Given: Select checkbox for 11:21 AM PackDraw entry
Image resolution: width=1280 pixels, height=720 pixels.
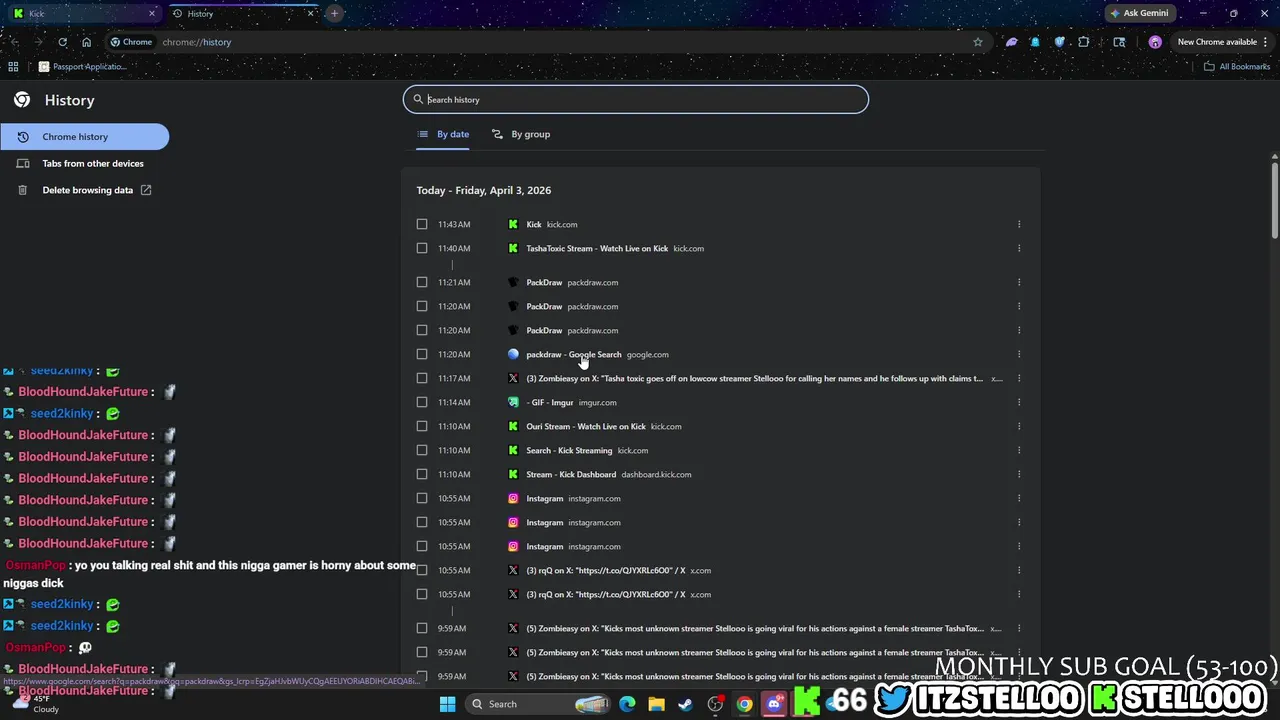Looking at the screenshot, I should (x=422, y=282).
